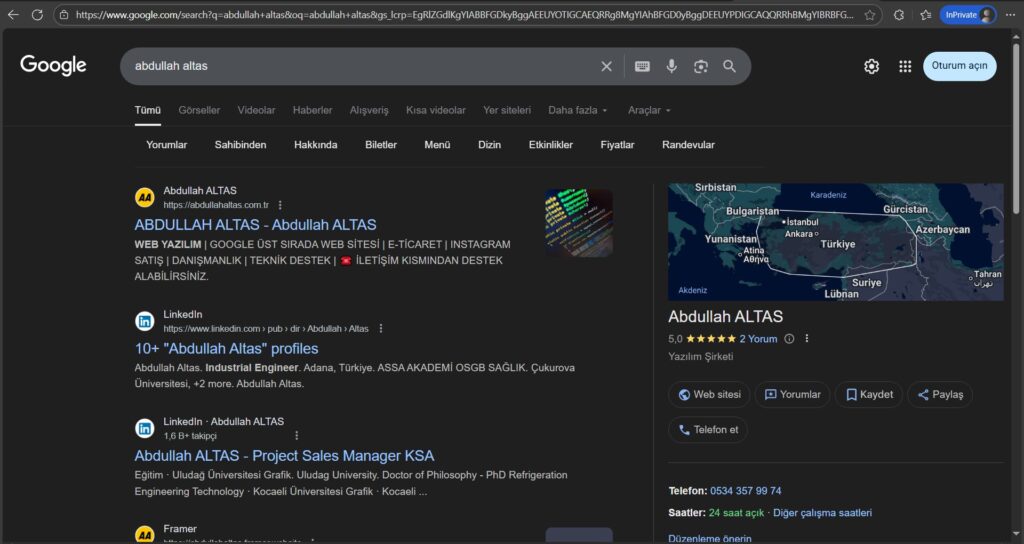Open Google Lens image search
The width and height of the screenshot is (1024, 544).
(701, 66)
